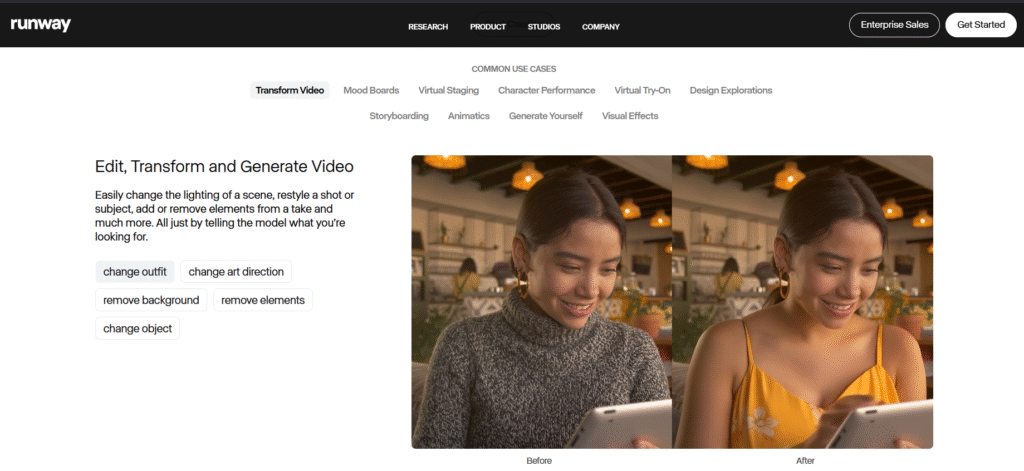Open the Company menu

601,27
